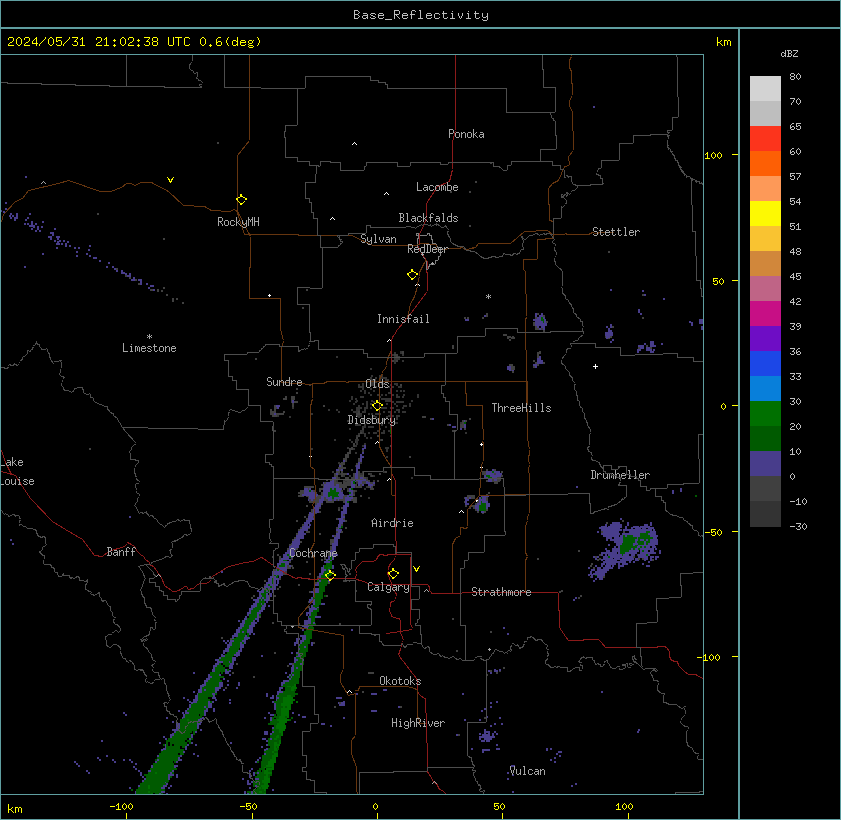Select the Didsbury label
This screenshot has width=841, height=820.
(x=371, y=420)
